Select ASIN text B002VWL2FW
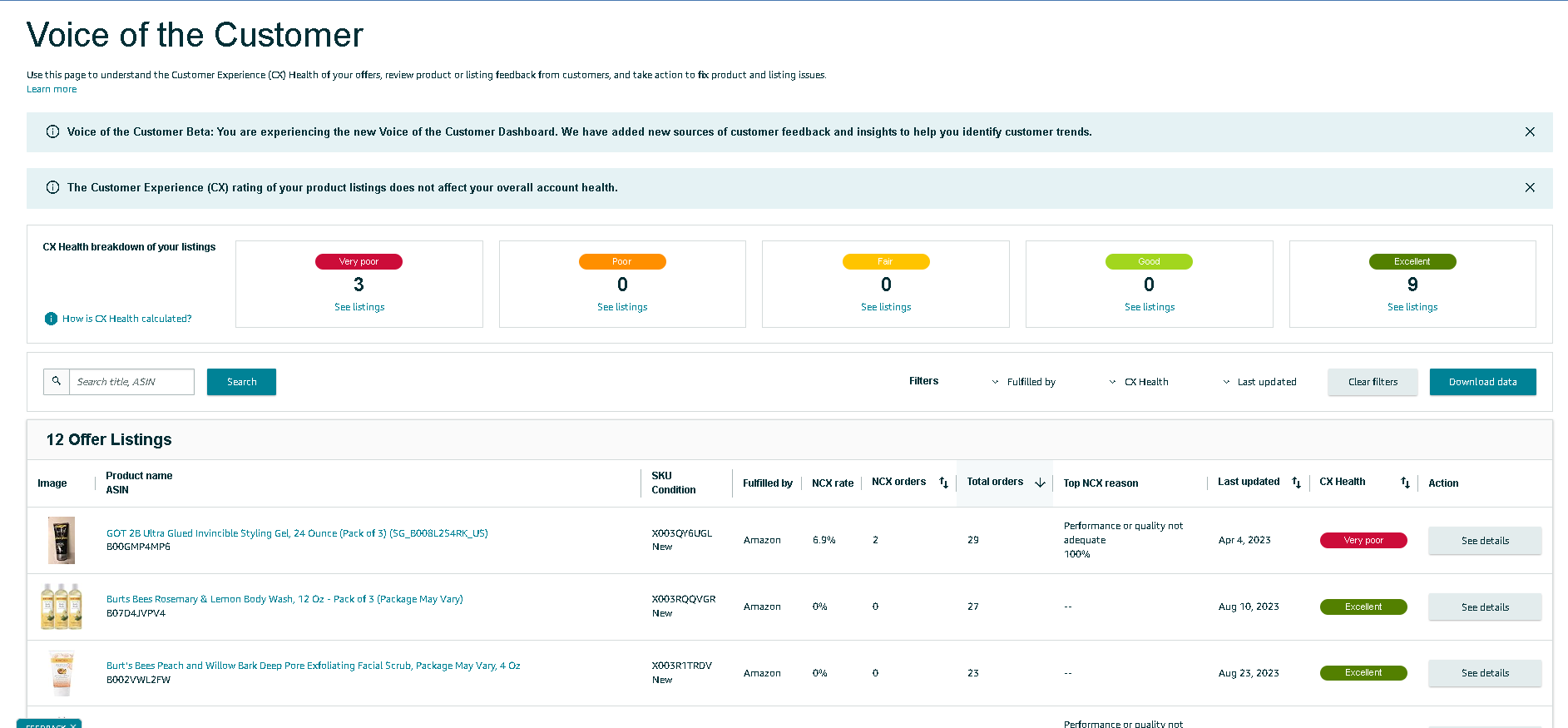Viewport: 1568px width, 728px height. 138,680
